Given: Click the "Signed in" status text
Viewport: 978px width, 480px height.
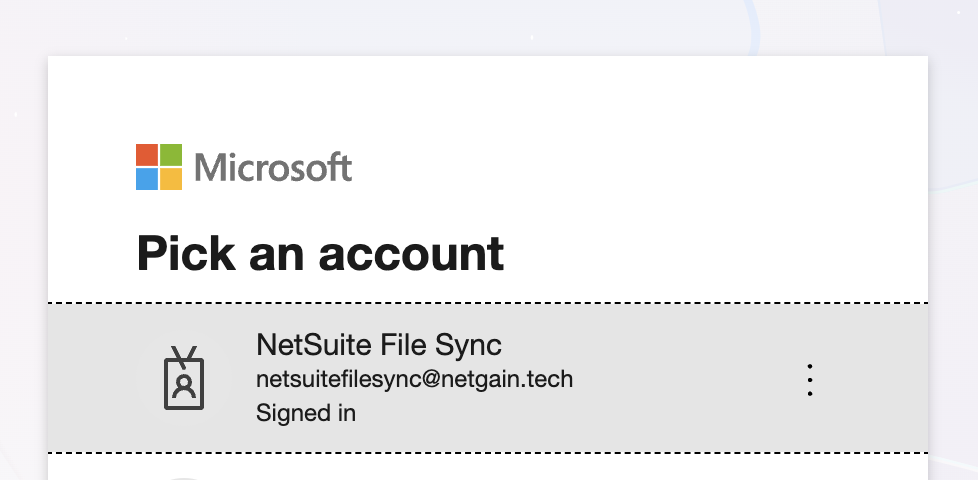Looking at the screenshot, I should pyautogui.click(x=306, y=412).
